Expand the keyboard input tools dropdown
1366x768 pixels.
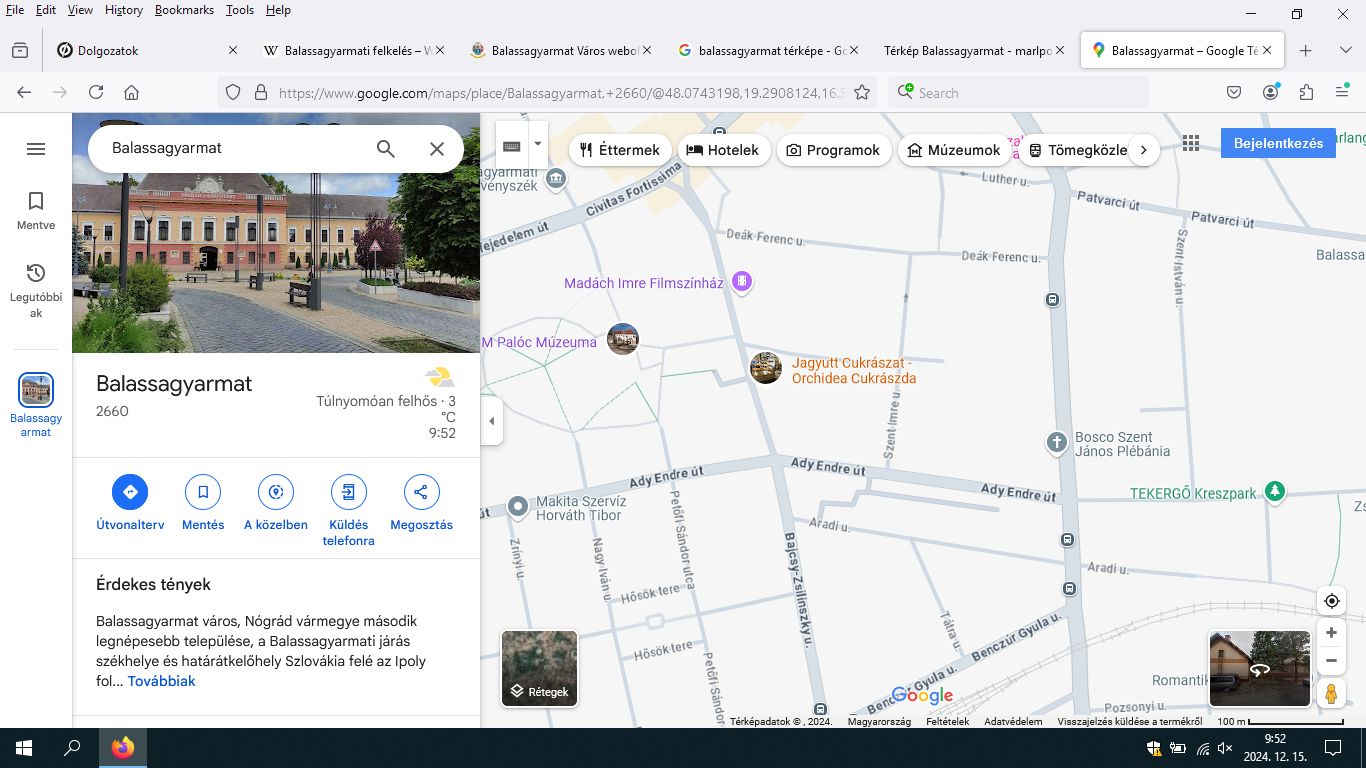pos(538,144)
